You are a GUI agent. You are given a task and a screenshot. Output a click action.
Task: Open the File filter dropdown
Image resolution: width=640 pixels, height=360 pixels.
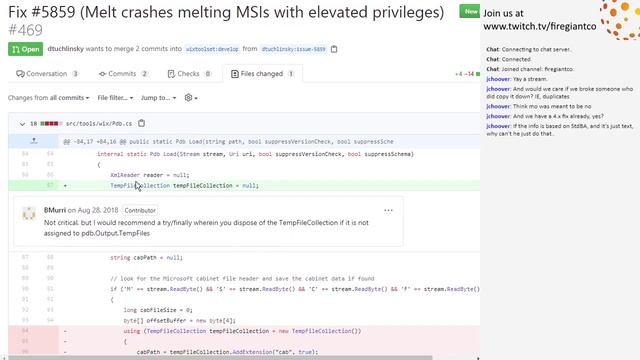pos(115,98)
